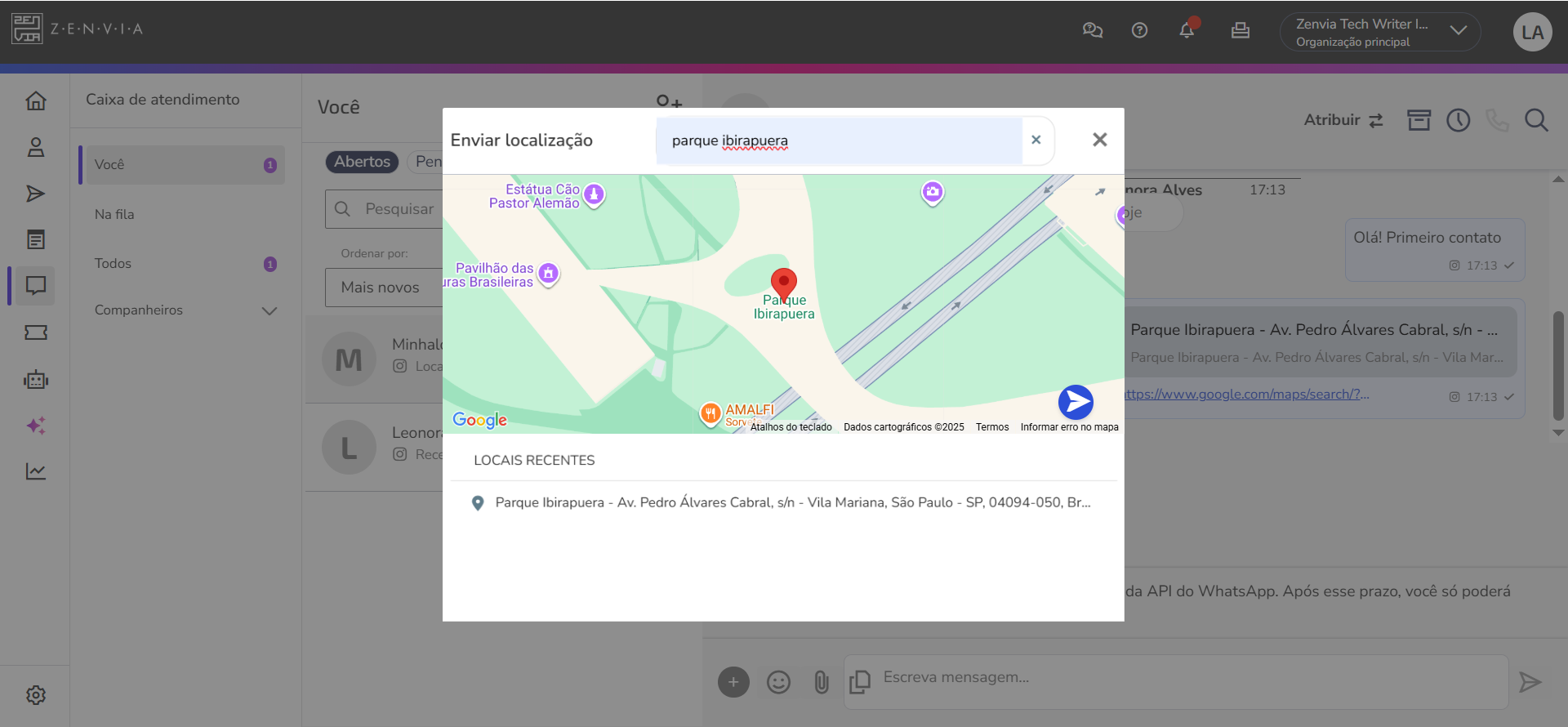Open the Send paper-plane icon in sidebar
1568x727 pixels.
[x=36, y=194]
